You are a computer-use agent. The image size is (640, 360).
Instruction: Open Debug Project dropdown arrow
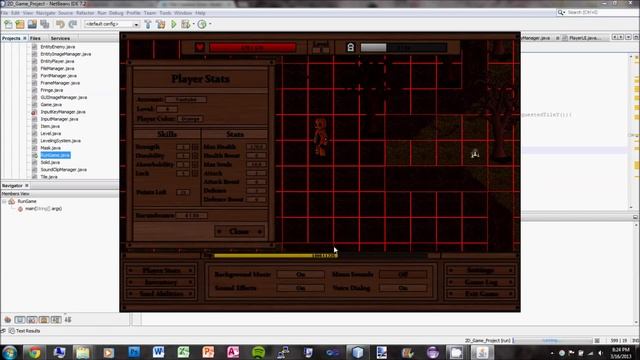pos(193,24)
